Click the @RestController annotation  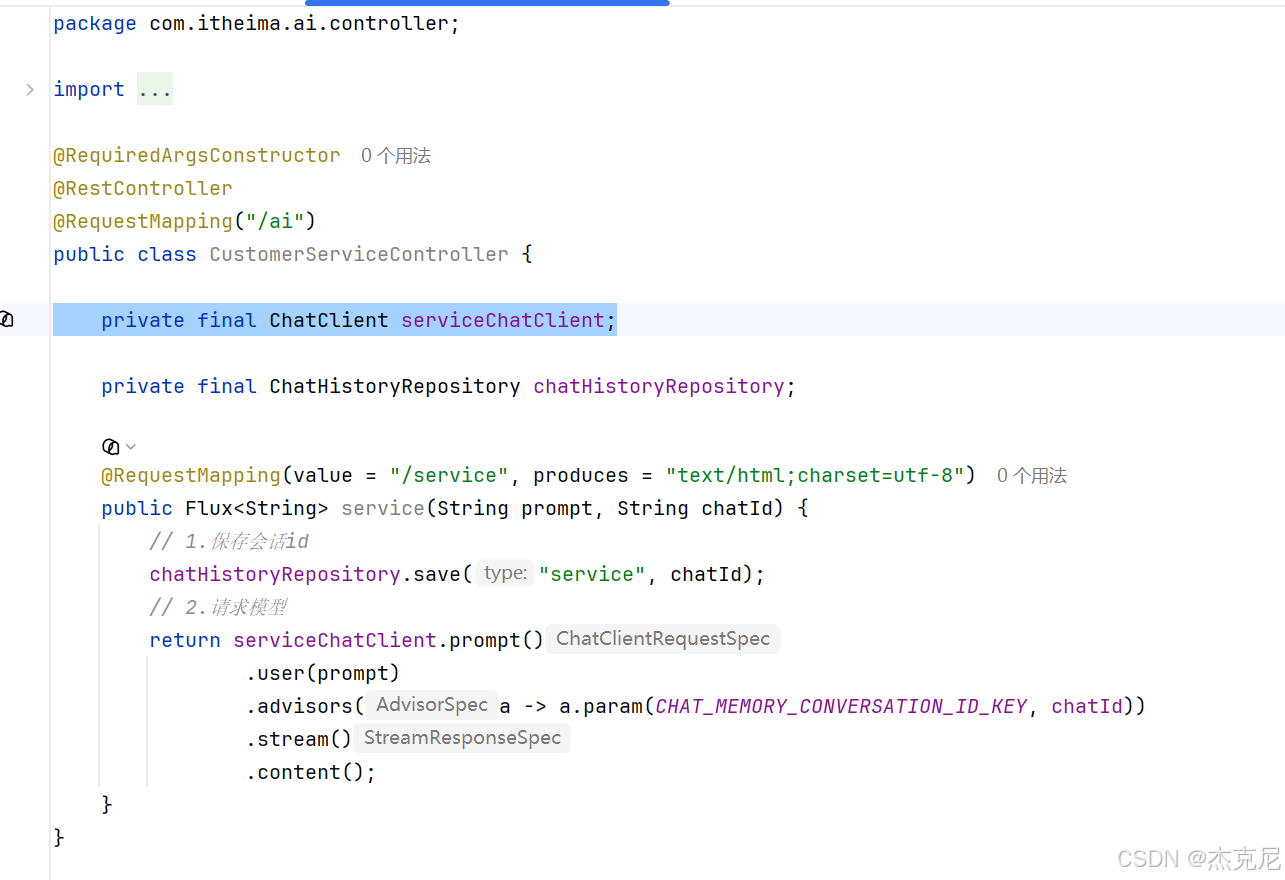click(x=143, y=188)
